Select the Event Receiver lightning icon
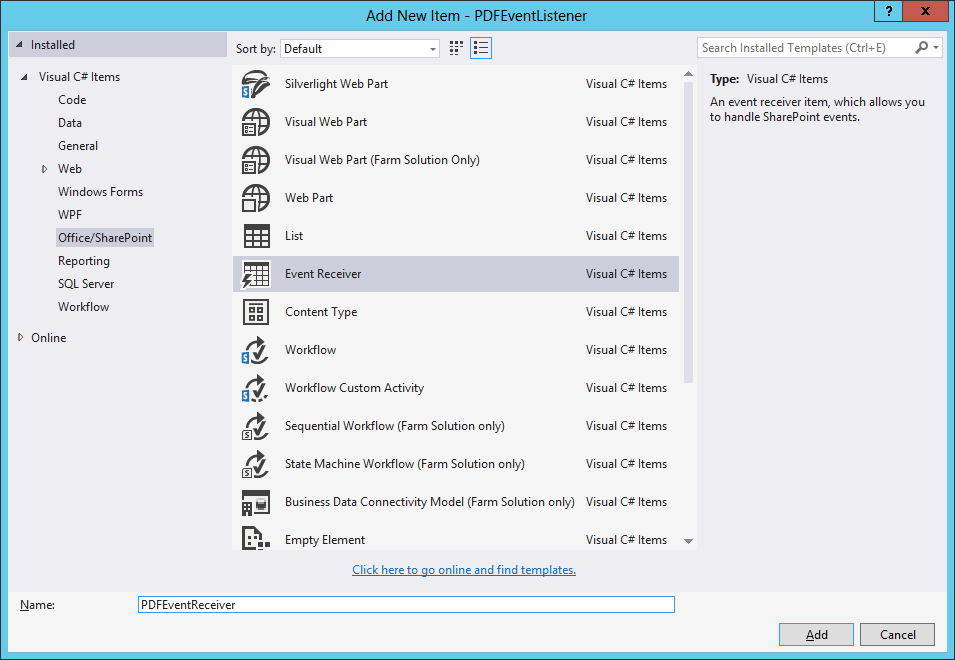This screenshot has width=955, height=660. tap(256, 274)
